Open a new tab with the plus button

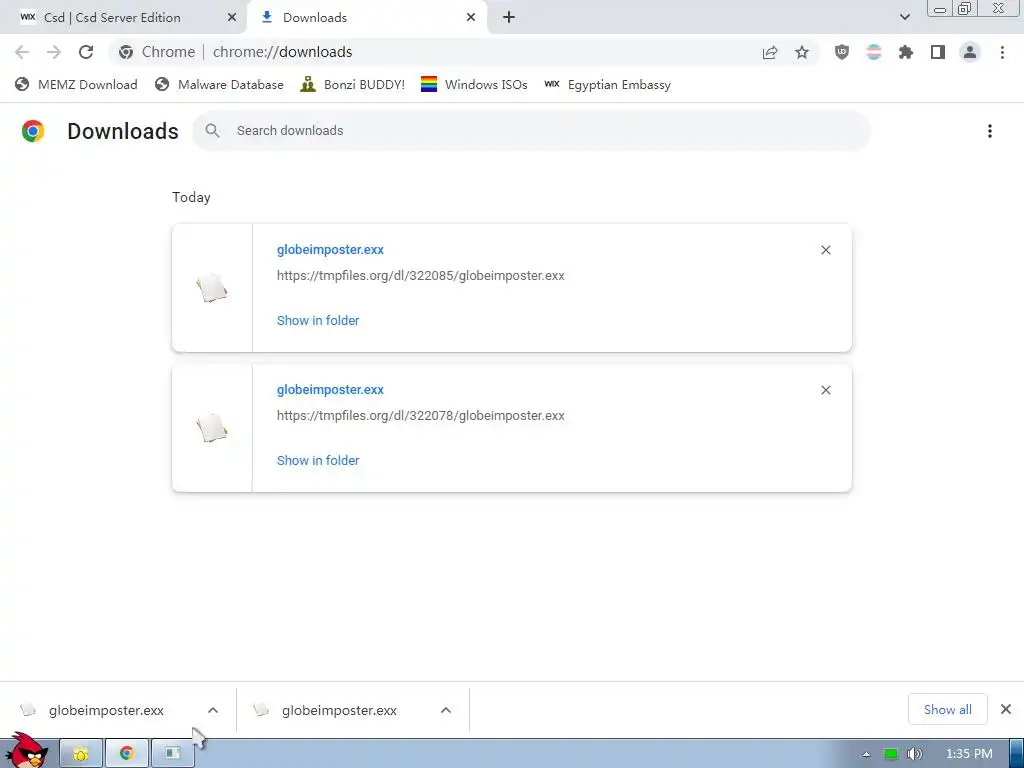[509, 18]
